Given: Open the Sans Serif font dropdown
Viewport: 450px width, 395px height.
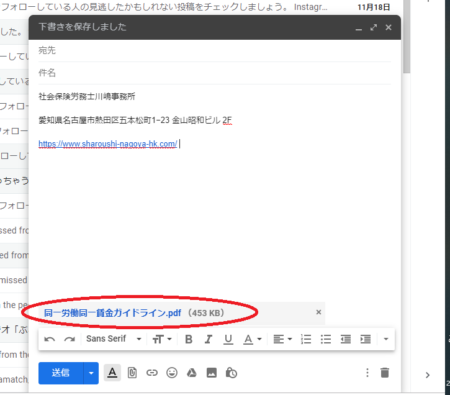Looking at the screenshot, I should (114, 339).
